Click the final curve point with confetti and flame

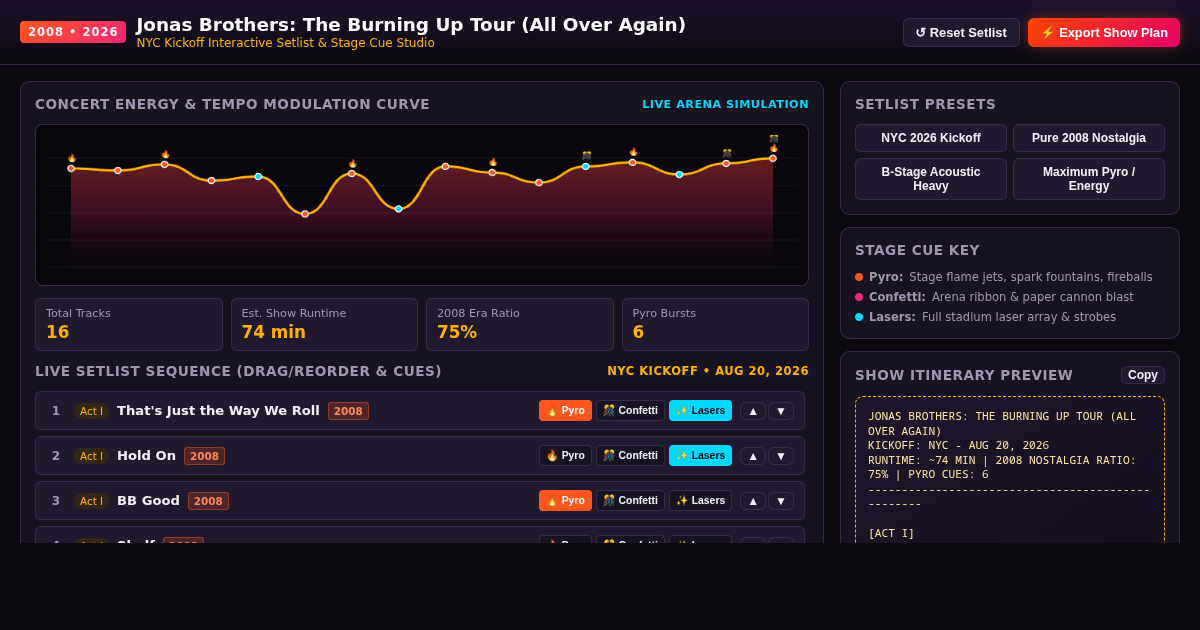(x=773, y=158)
